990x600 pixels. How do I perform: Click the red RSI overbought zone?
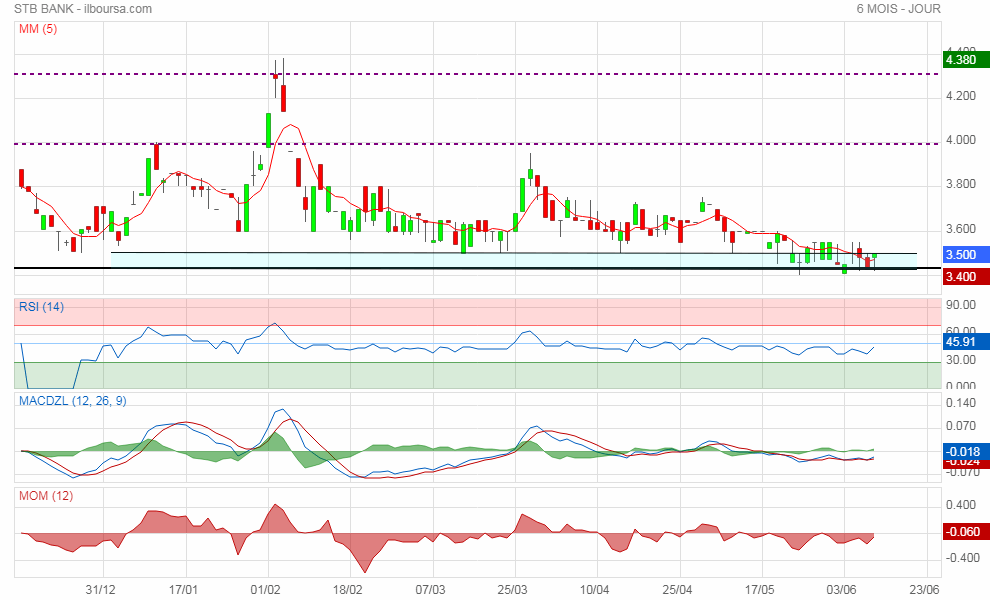click(478, 313)
